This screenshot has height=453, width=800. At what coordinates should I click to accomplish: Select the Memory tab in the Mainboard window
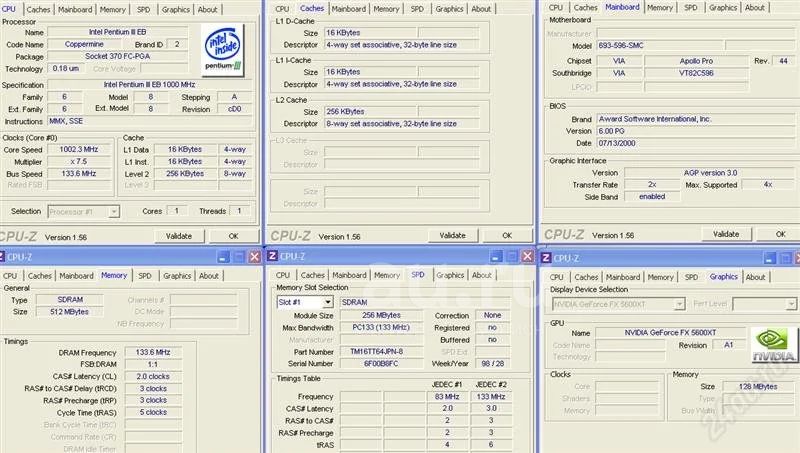tap(660, 8)
